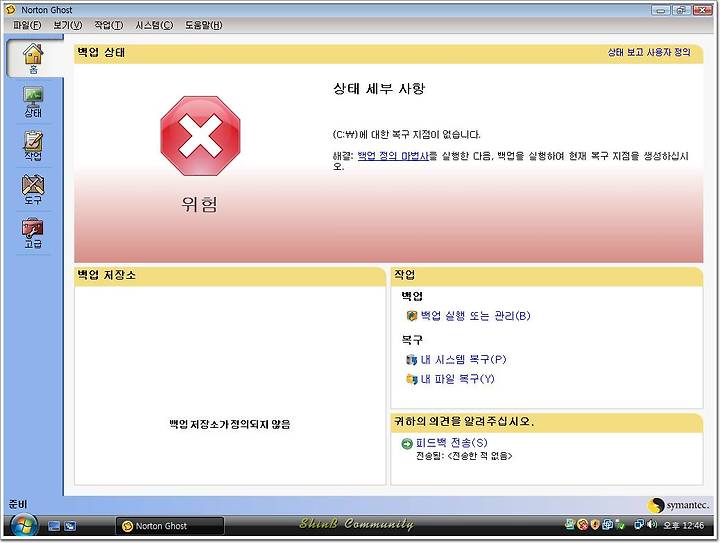
Task: Click the (C:₩)에 대한 복구 지점이 없습니다 message
Action: click(406, 134)
